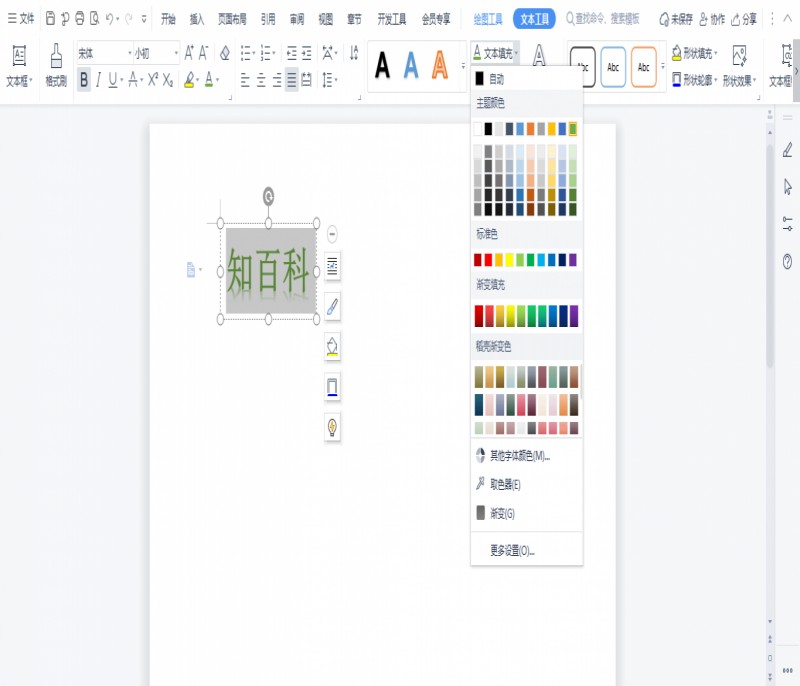Expand the Abc shape styles gallery
The height and width of the screenshot is (686, 800).
coord(663,66)
